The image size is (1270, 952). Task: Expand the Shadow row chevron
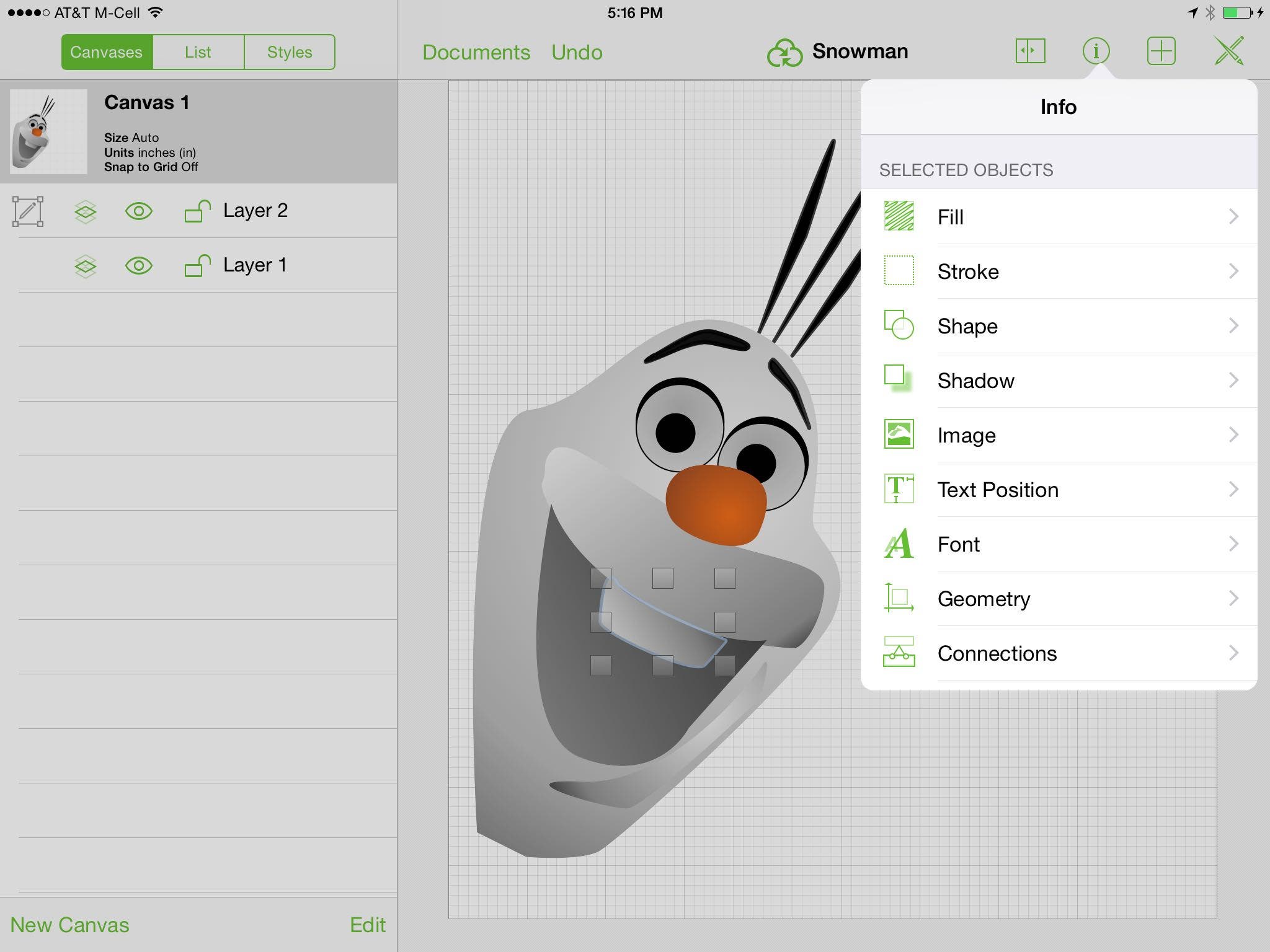[x=1233, y=380]
